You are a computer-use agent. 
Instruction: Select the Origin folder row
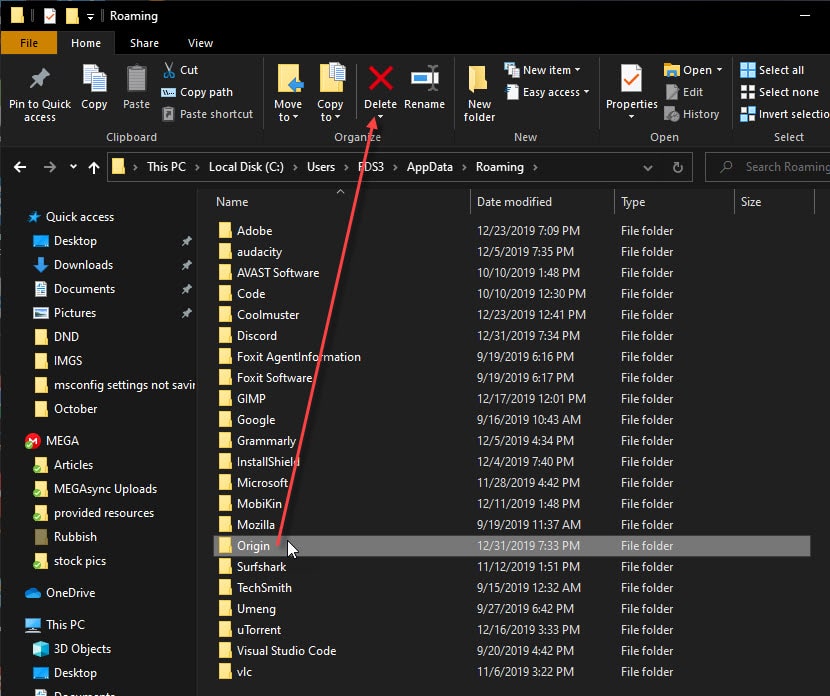point(511,546)
